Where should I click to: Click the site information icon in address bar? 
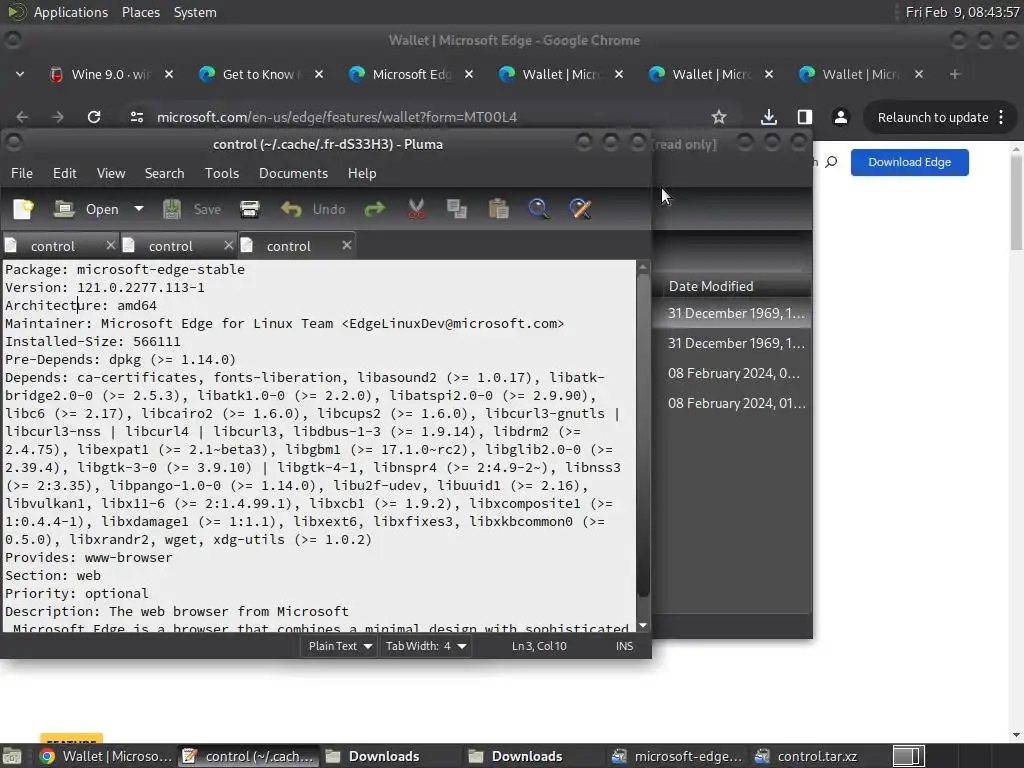coord(136,117)
